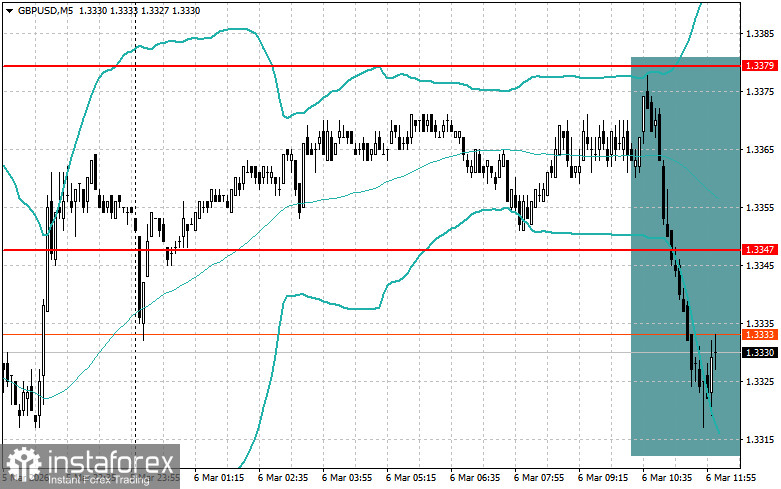Click the 6 Mar 02:35 time label
Viewport: 781px width, 489px height.
(283, 478)
